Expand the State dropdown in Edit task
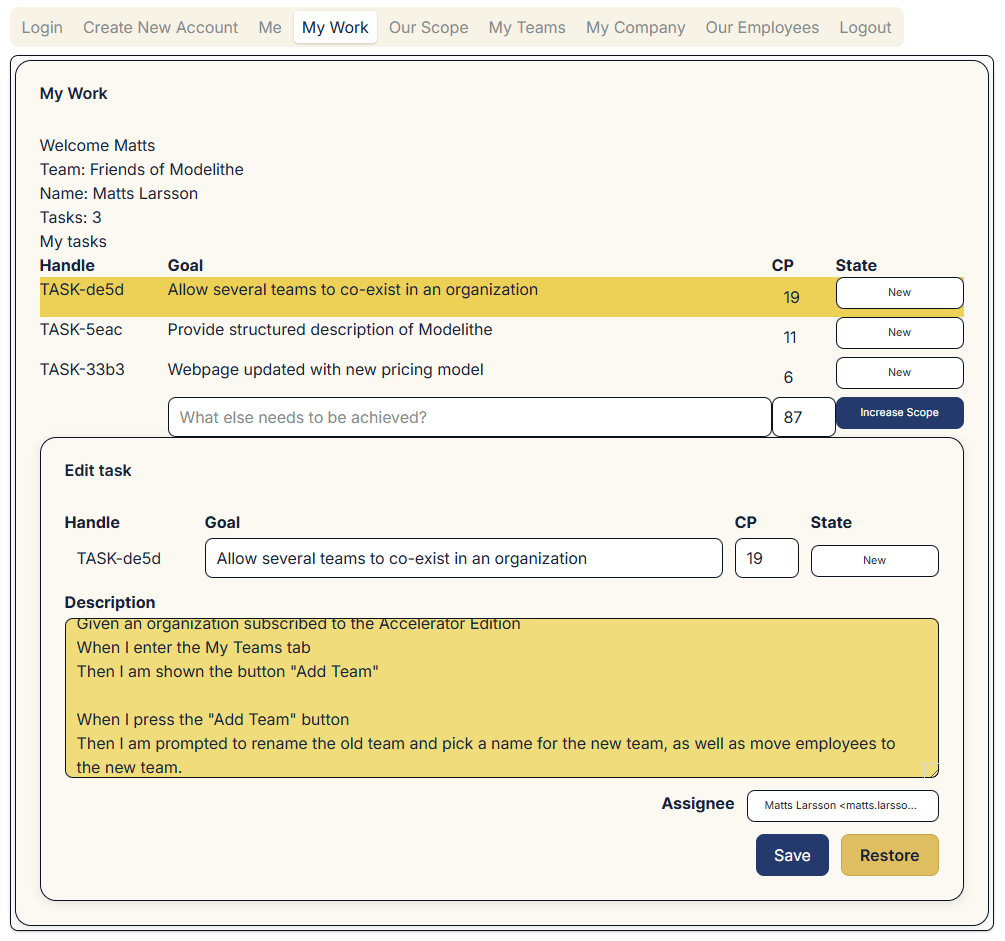Image resolution: width=1005 pixels, height=941 pixels. (874, 561)
